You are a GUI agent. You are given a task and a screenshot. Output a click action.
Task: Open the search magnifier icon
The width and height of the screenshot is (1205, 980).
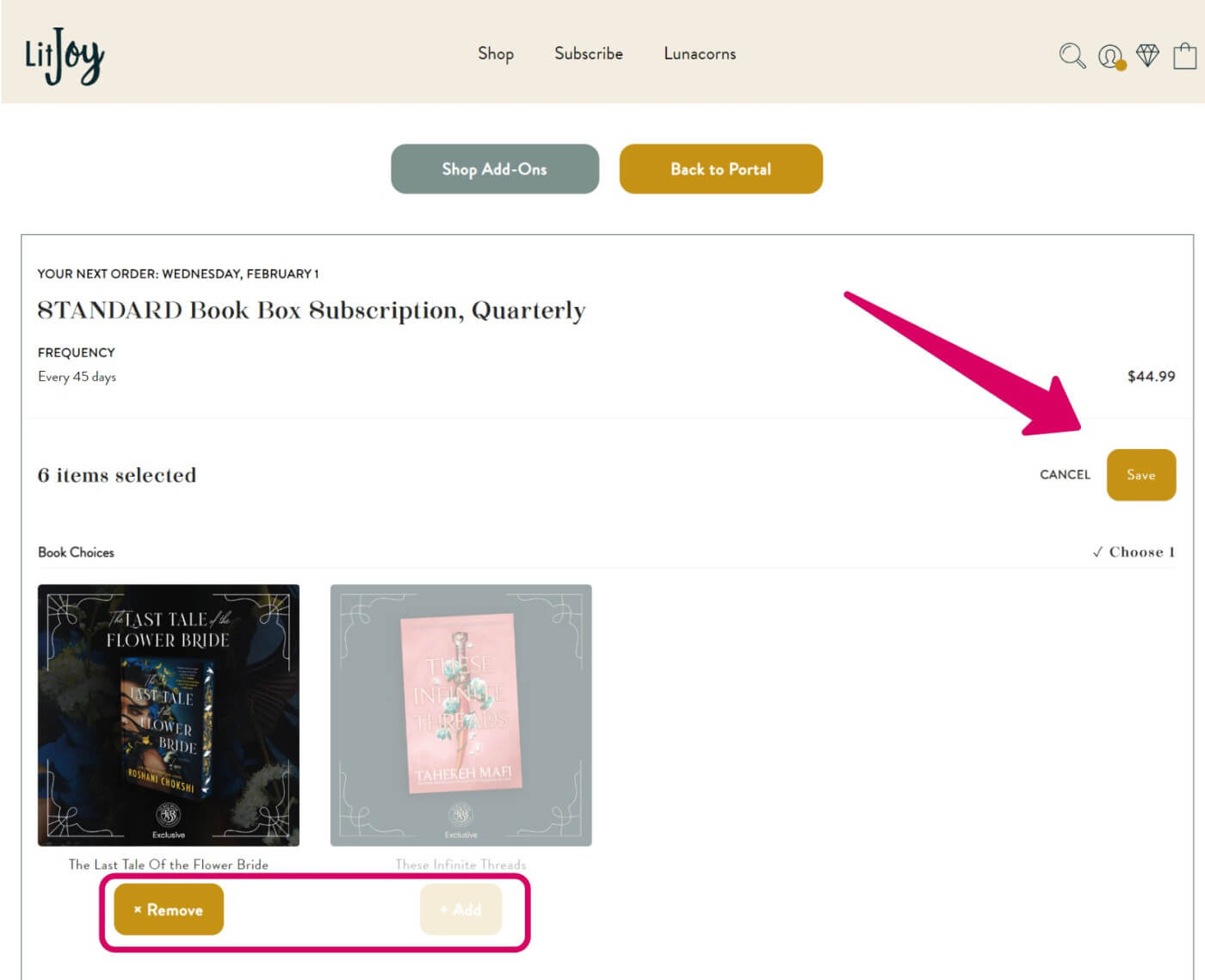coord(1072,56)
